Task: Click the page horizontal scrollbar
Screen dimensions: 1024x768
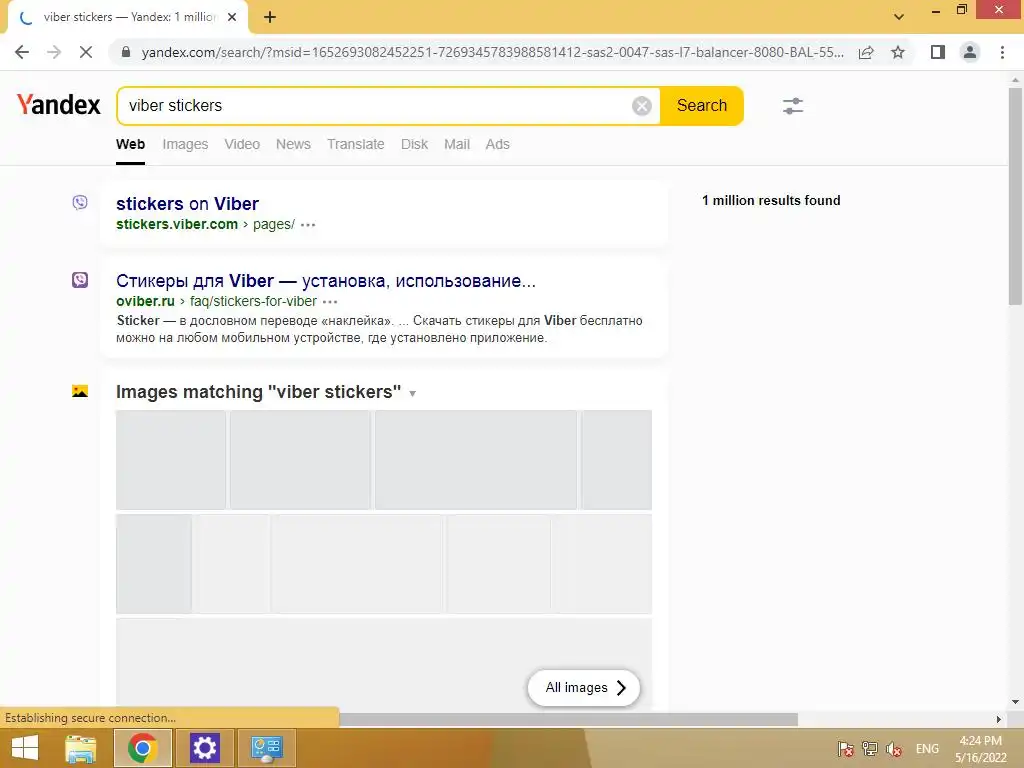Action: (568, 719)
